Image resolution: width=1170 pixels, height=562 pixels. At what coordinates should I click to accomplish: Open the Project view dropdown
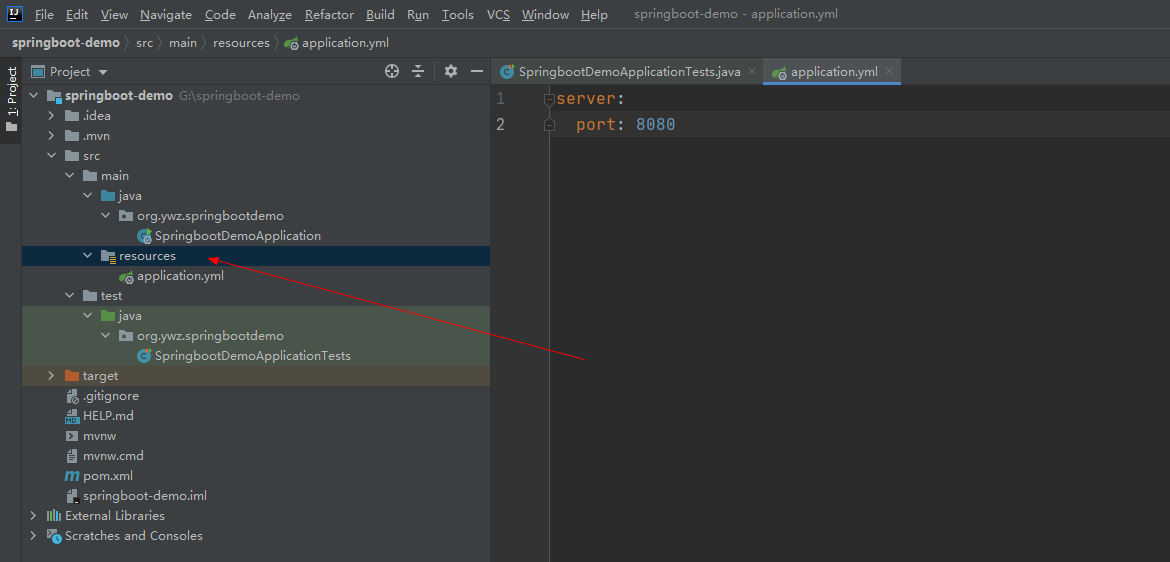click(103, 72)
